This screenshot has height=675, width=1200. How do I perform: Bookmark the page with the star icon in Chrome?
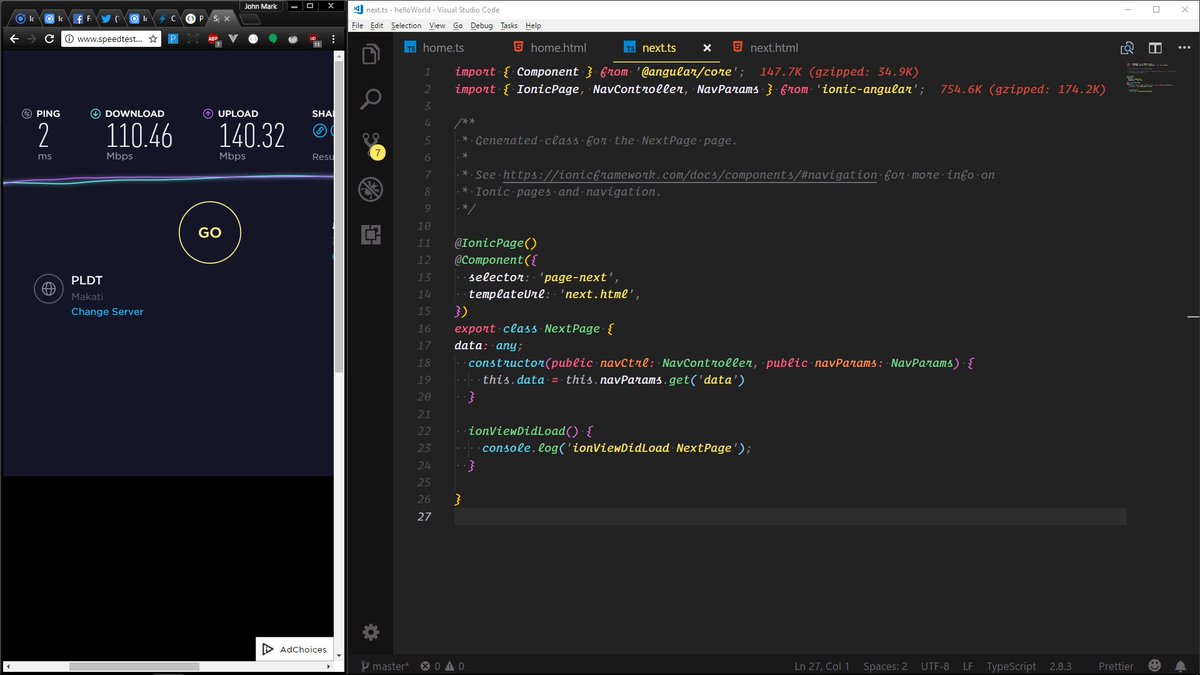coord(153,39)
